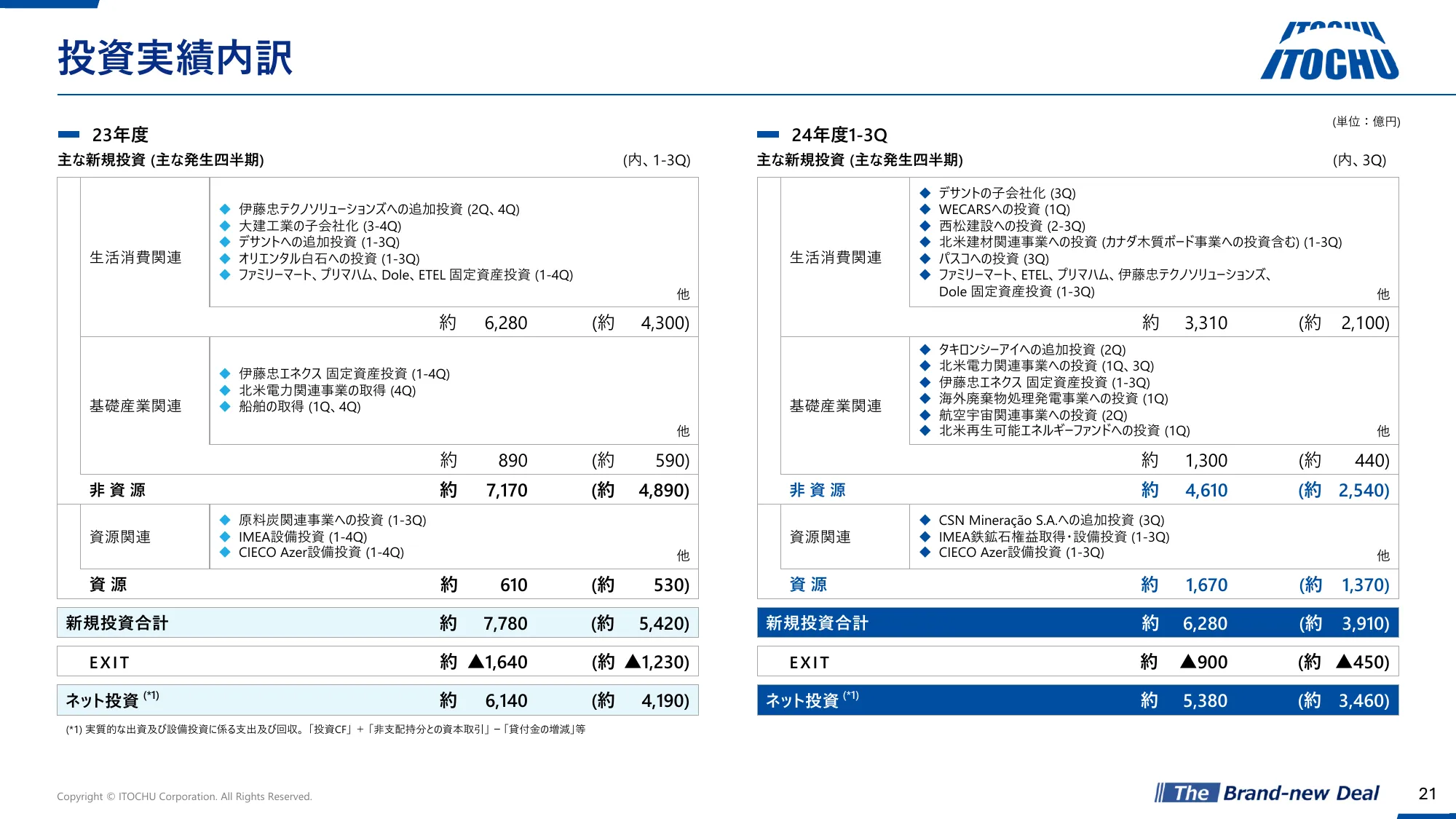The width and height of the screenshot is (1456, 819).
Task: Click diamond bullet beside デサントの子会社化 (3Q)
Action: click(925, 193)
